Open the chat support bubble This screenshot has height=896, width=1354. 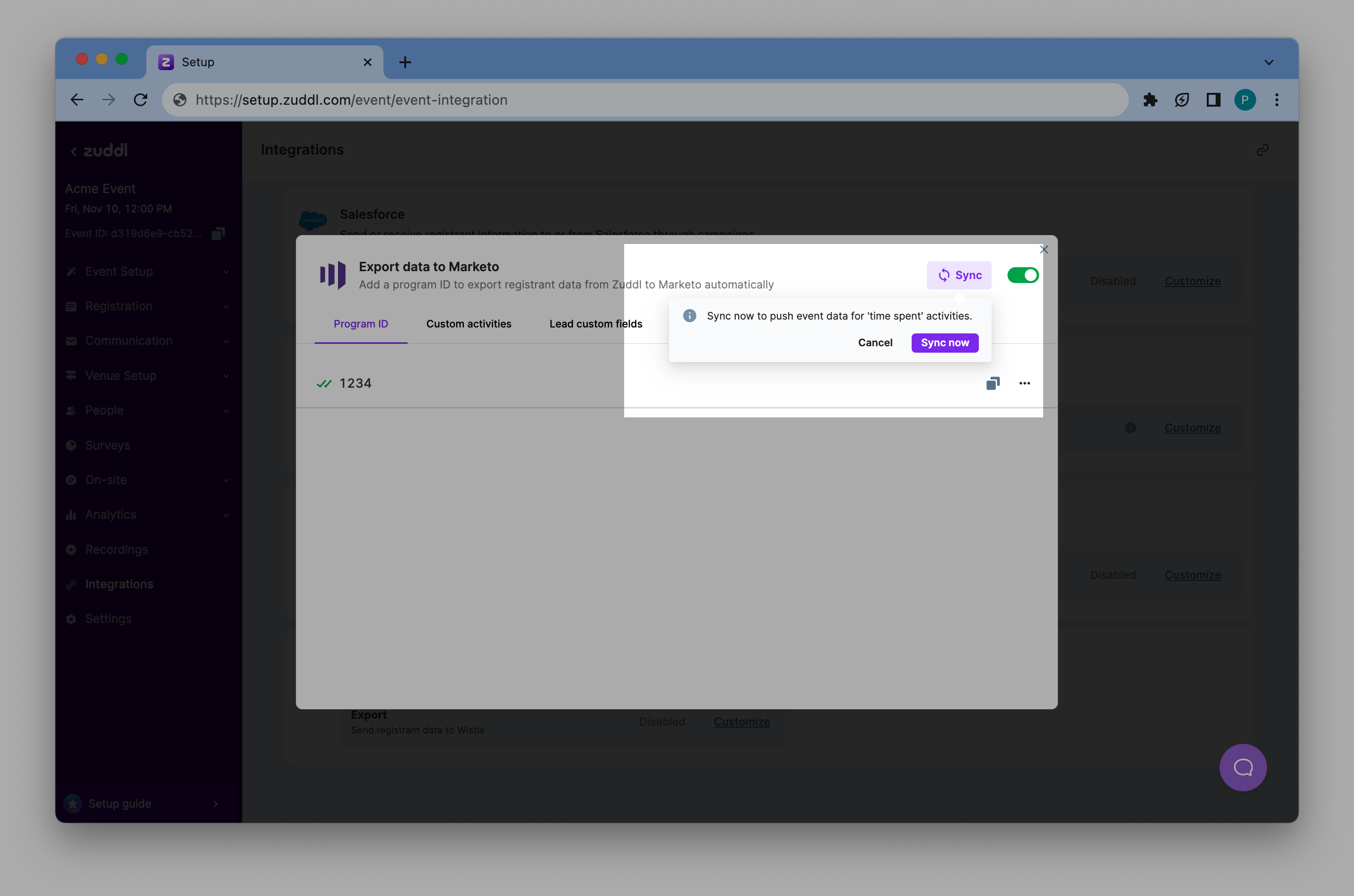[1242, 767]
